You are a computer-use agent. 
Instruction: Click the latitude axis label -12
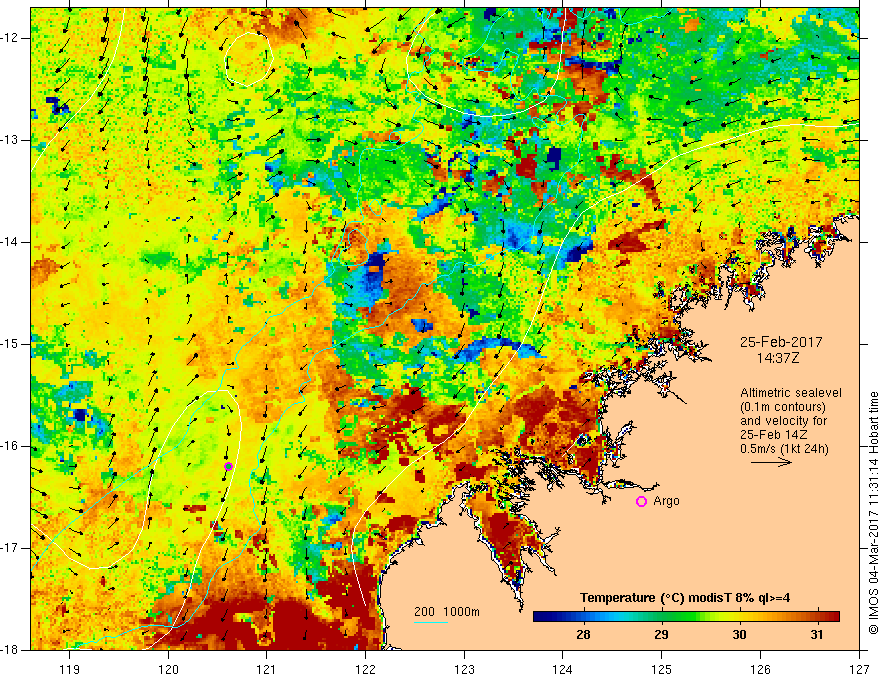pyautogui.click(x=11, y=38)
